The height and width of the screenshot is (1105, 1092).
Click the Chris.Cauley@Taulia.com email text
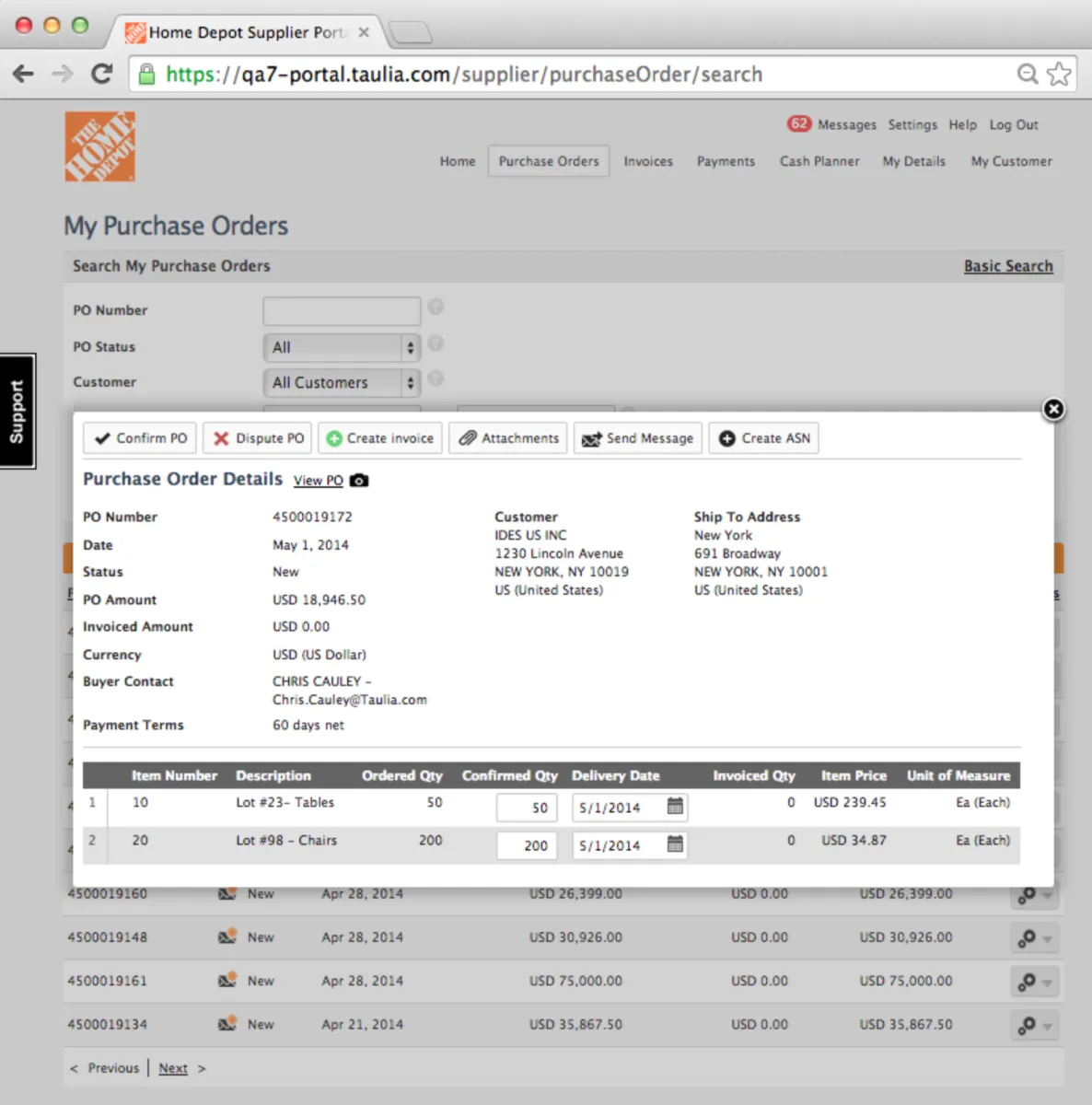350,700
